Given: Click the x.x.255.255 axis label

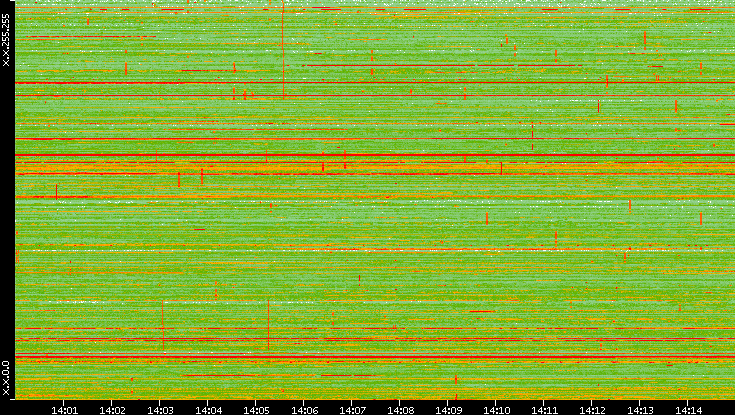Looking at the screenshot, I should pyautogui.click(x=6, y=40).
